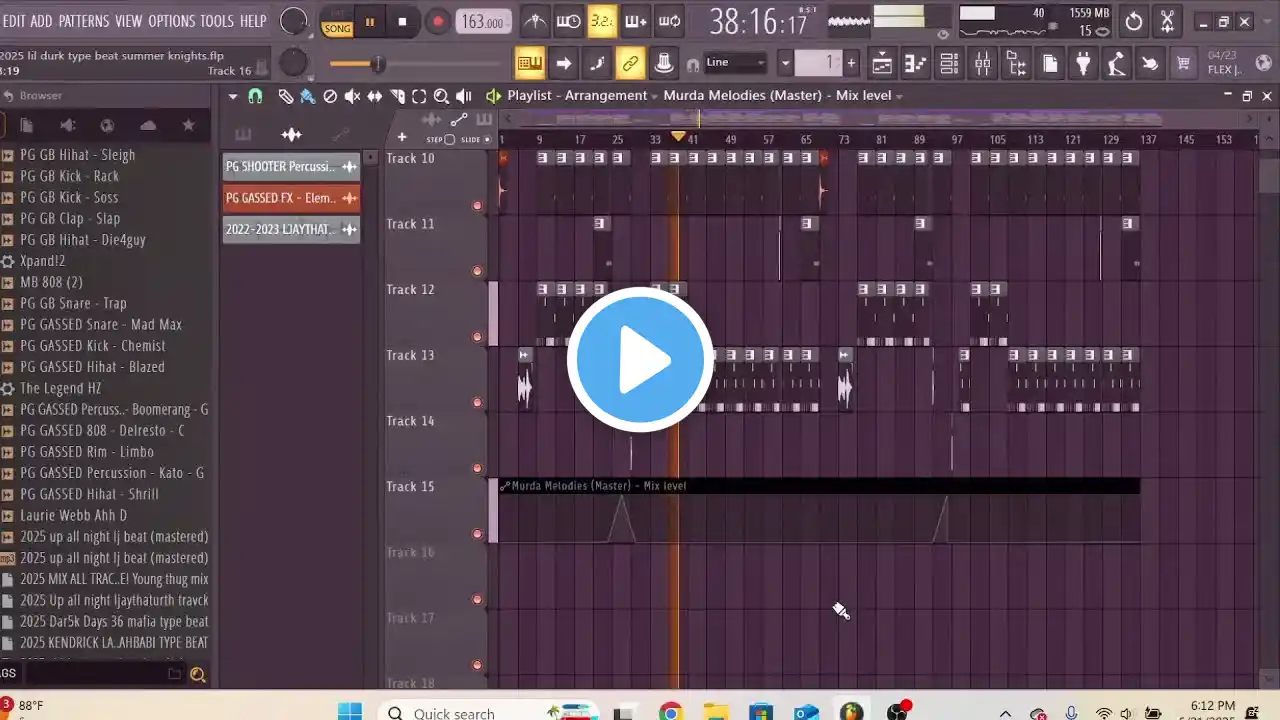Open the Line snap dropdown

(x=735, y=63)
